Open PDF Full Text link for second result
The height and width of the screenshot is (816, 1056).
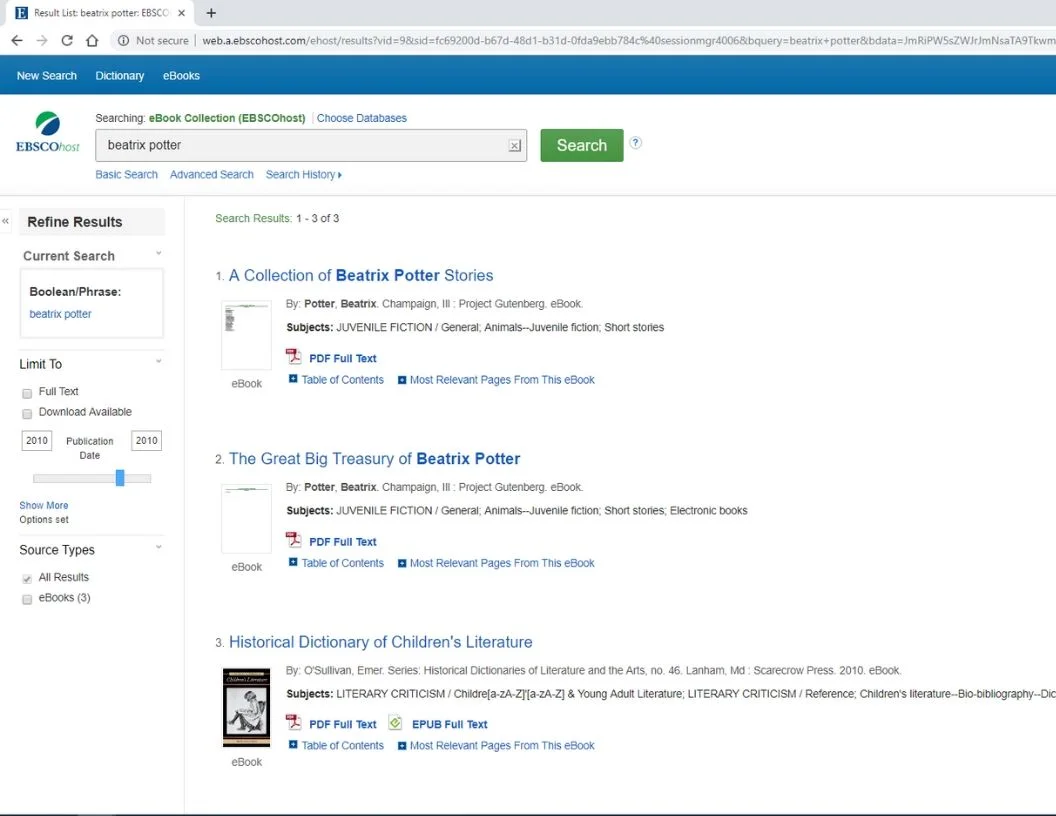click(x=343, y=541)
